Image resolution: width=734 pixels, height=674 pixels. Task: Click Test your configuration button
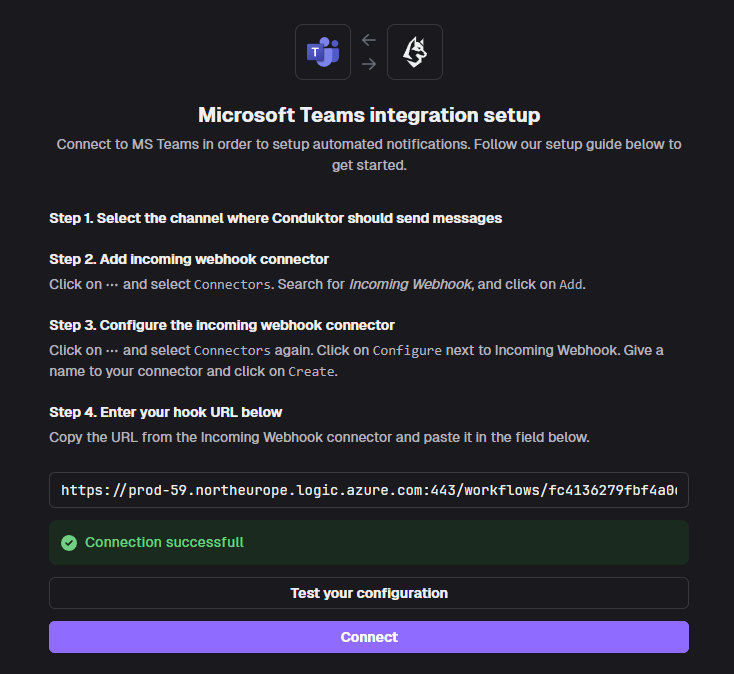pos(369,593)
